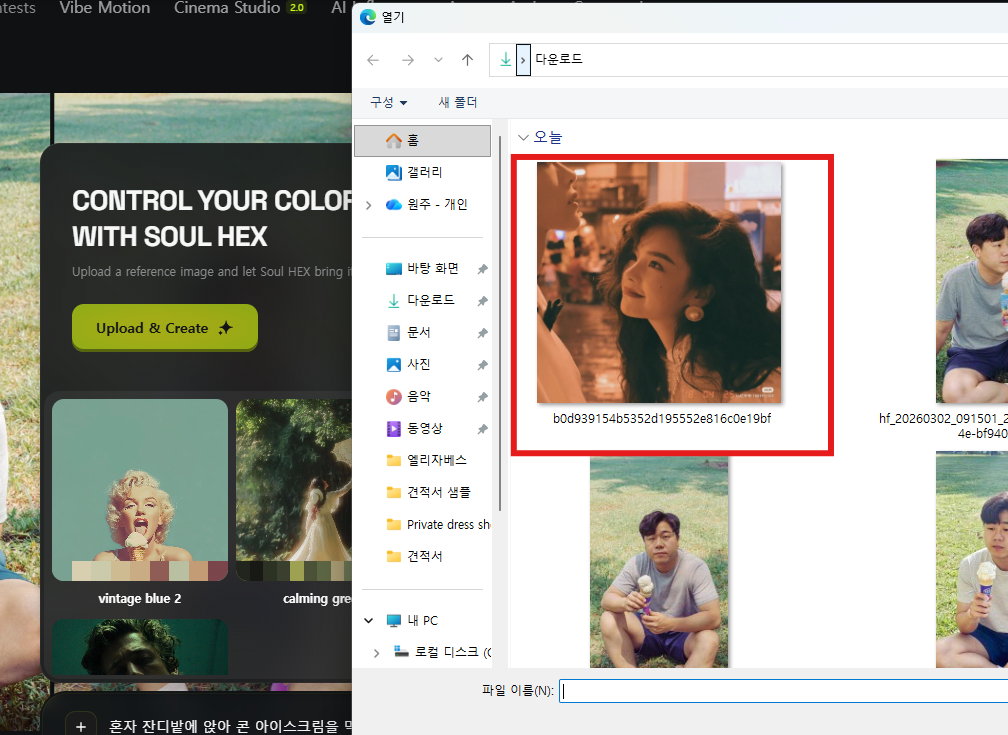Collapse the 내 PC tree node

[x=368, y=621]
